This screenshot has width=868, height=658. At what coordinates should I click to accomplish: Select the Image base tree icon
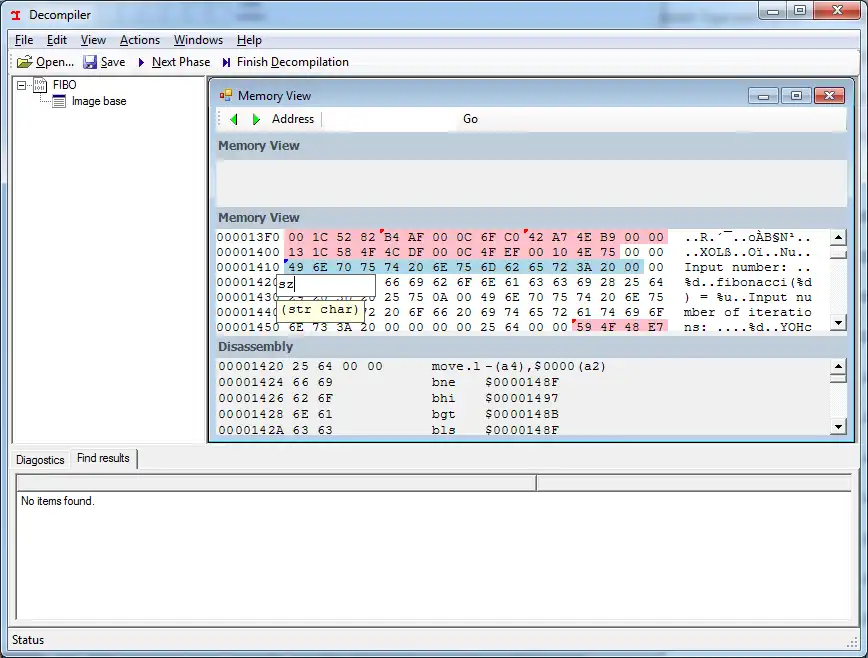(x=58, y=101)
